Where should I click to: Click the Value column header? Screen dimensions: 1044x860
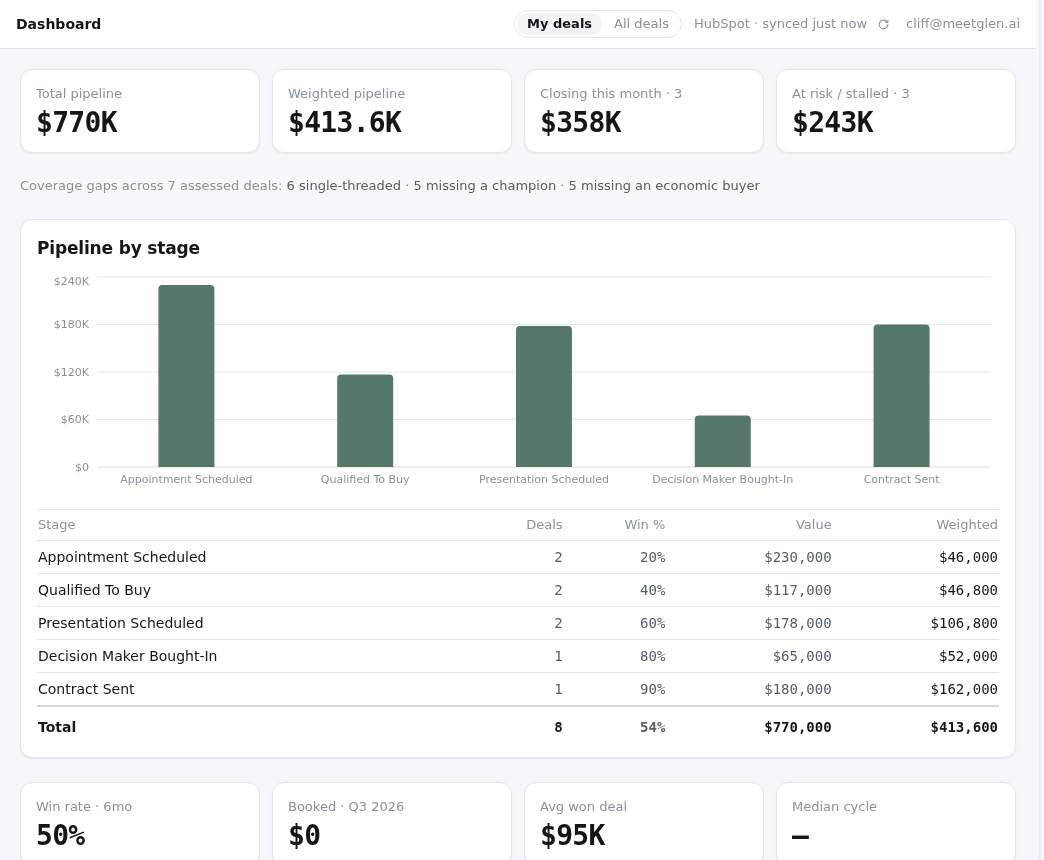(x=814, y=525)
